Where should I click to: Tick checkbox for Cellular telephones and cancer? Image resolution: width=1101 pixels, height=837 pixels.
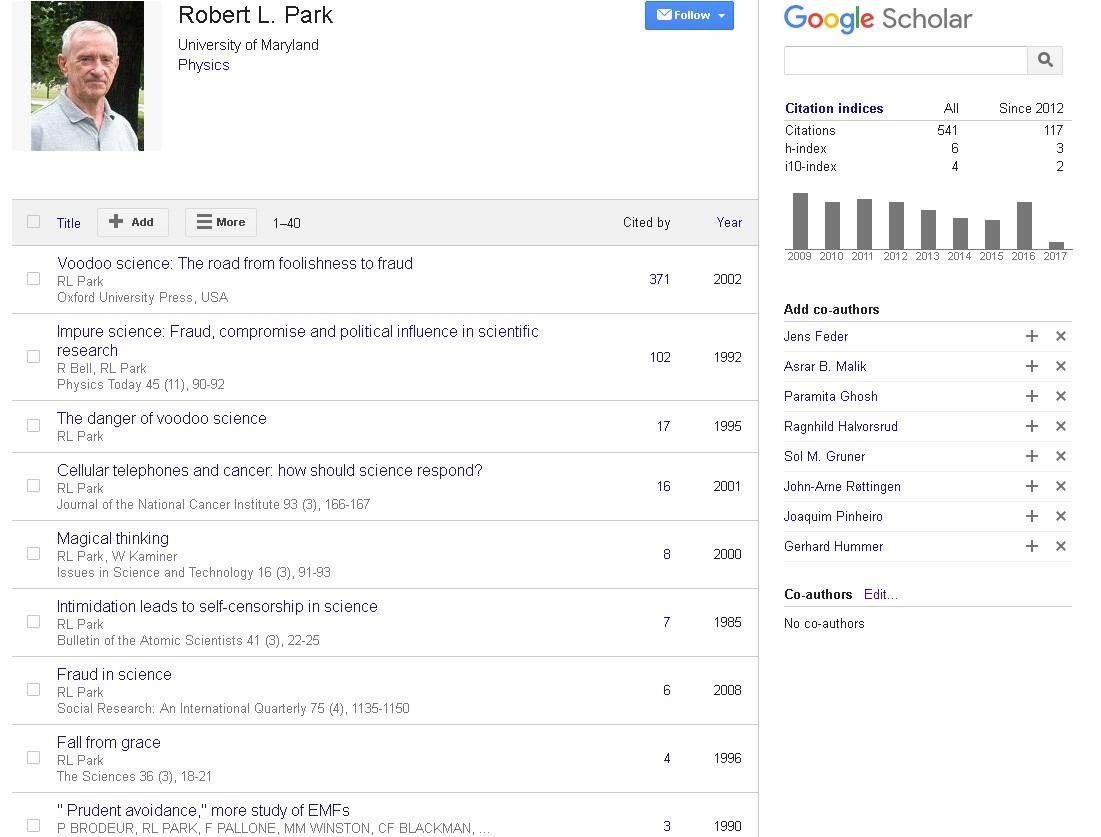pyautogui.click(x=33, y=486)
